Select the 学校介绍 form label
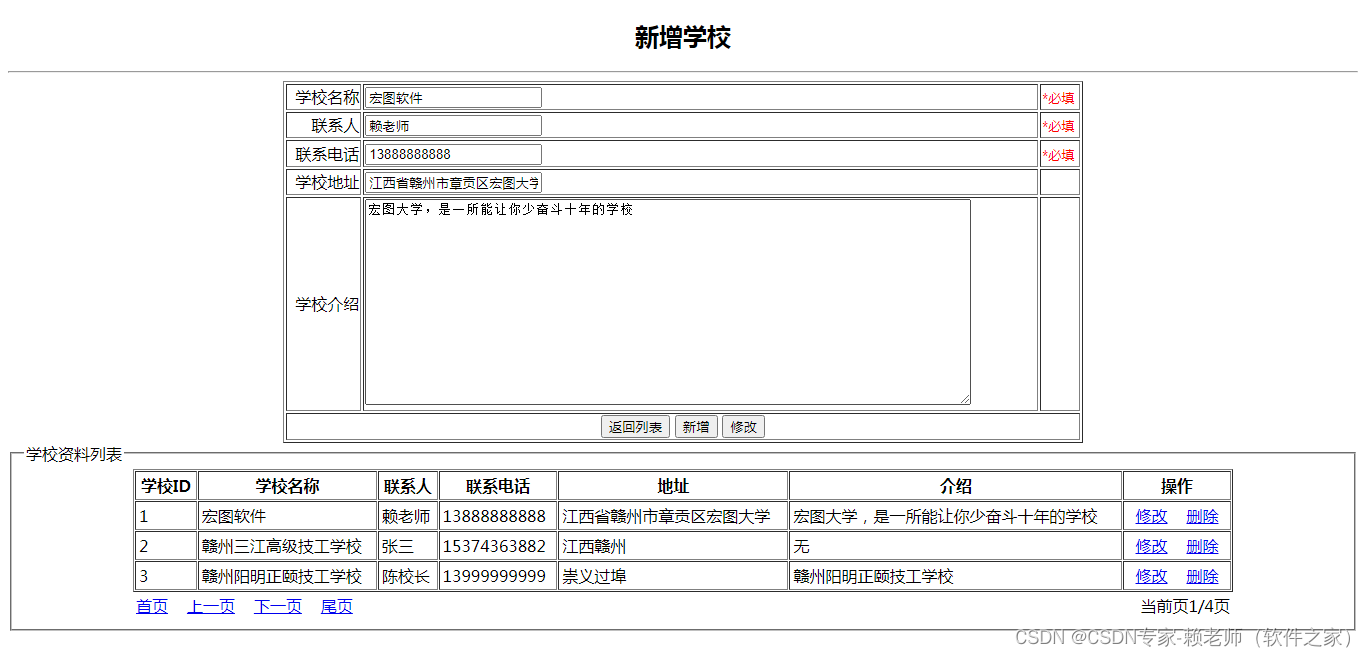This screenshot has width=1366, height=657. pos(327,304)
